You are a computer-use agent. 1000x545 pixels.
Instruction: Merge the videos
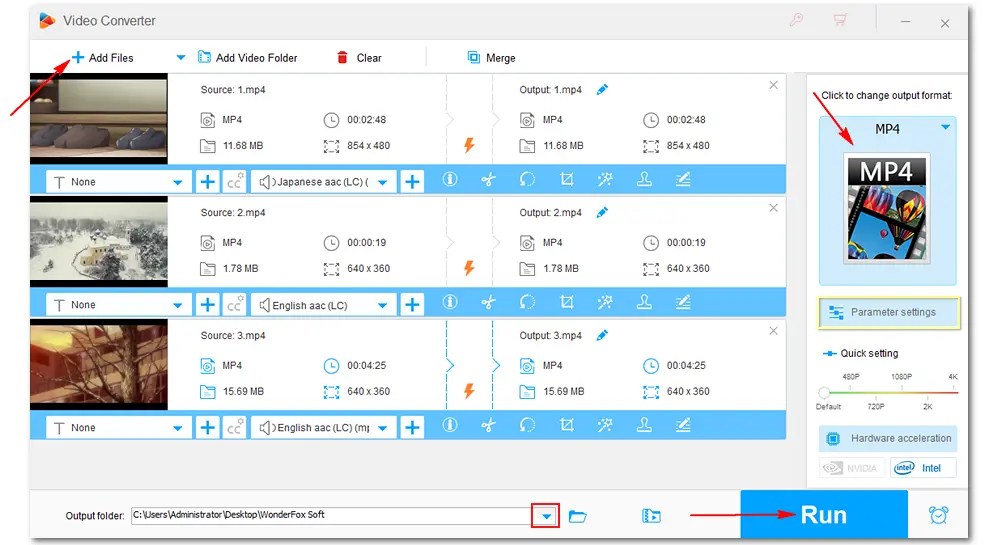pos(491,58)
